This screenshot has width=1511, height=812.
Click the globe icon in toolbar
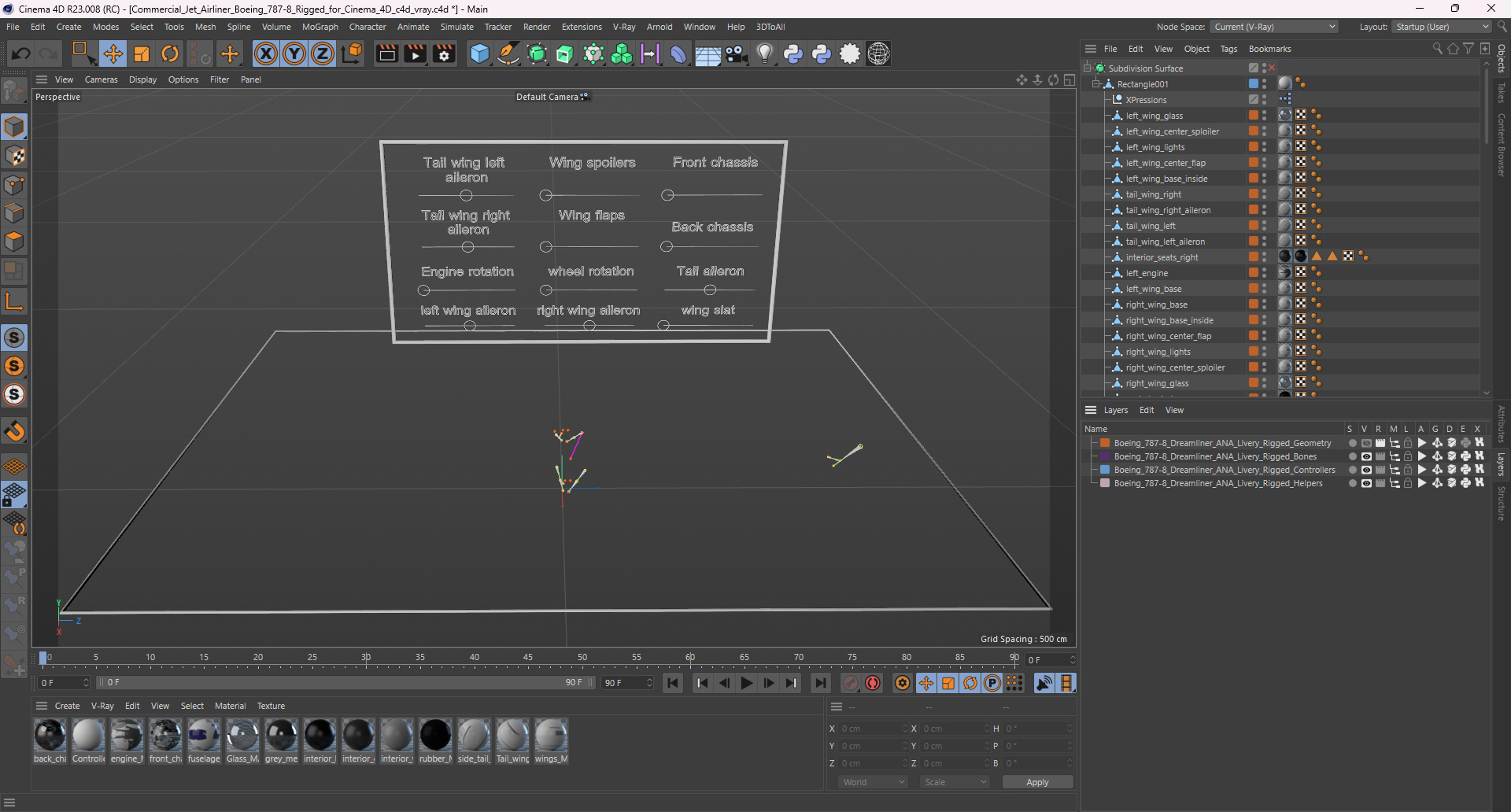(x=878, y=54)
